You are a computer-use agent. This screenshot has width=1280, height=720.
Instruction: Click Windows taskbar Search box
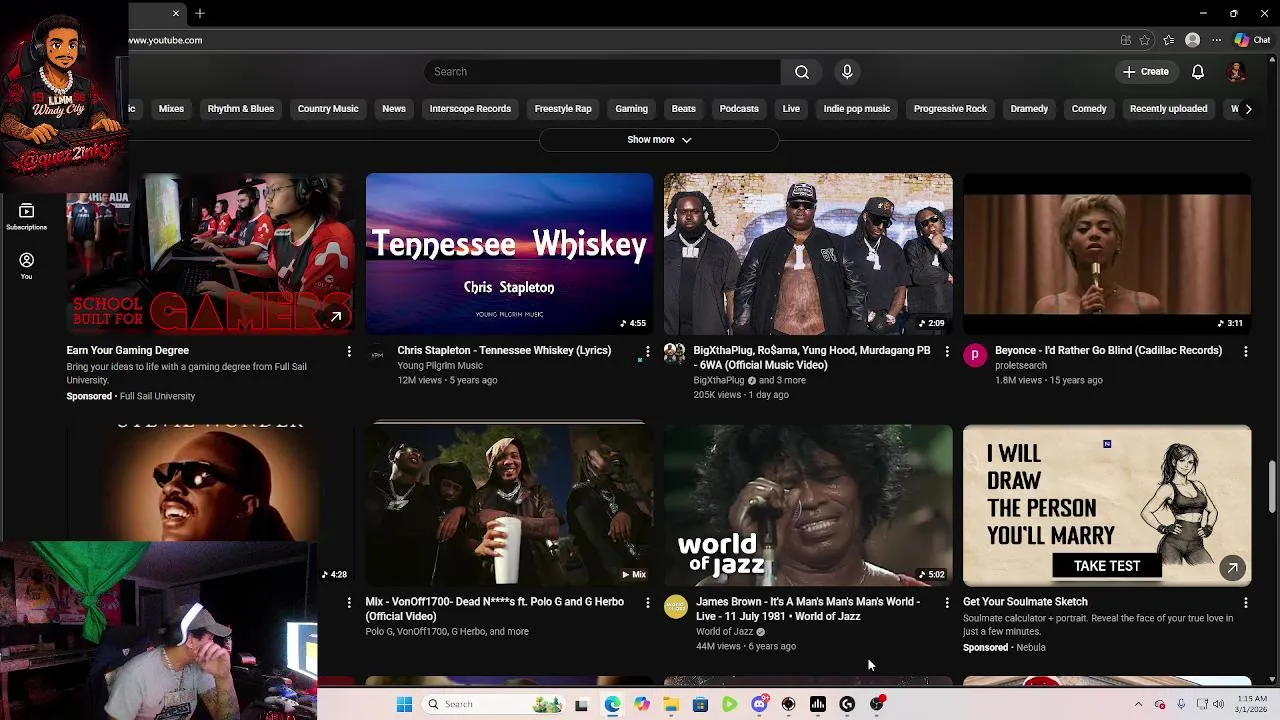point(493,705)
